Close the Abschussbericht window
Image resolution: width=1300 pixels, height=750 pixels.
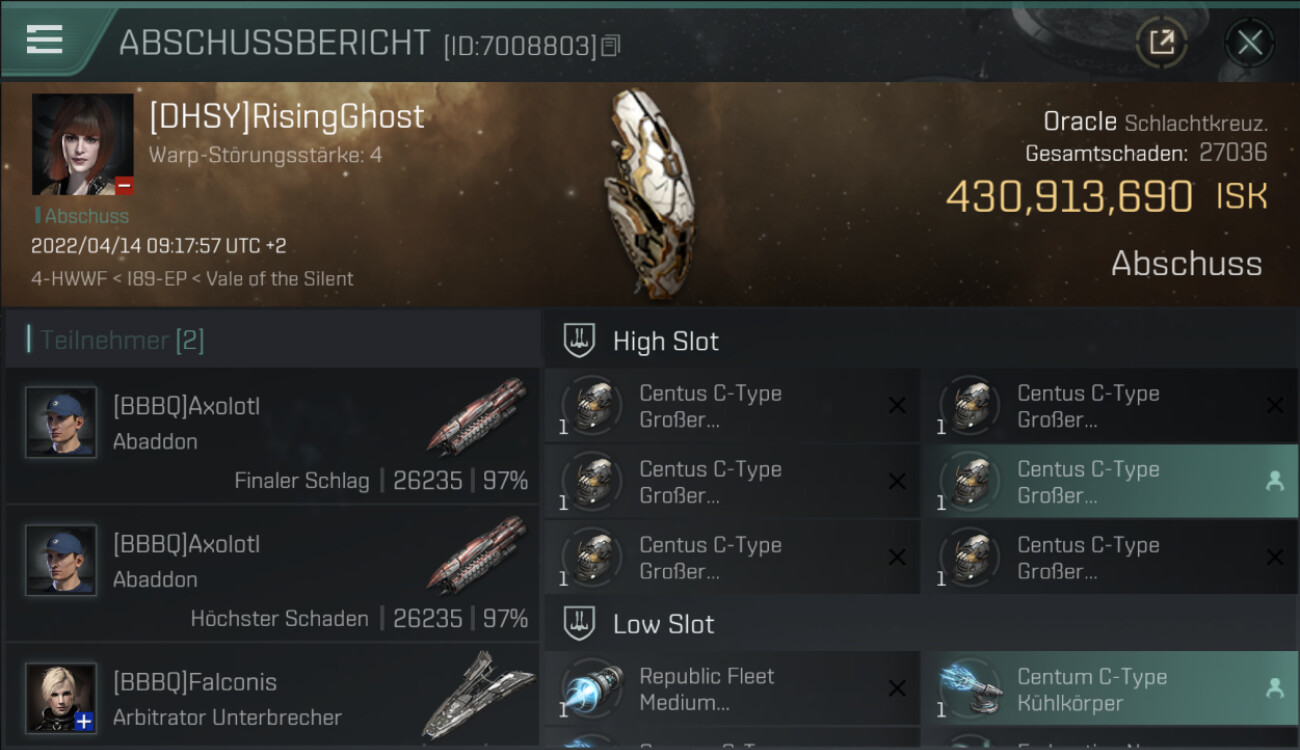click(x=1249, y=43)
